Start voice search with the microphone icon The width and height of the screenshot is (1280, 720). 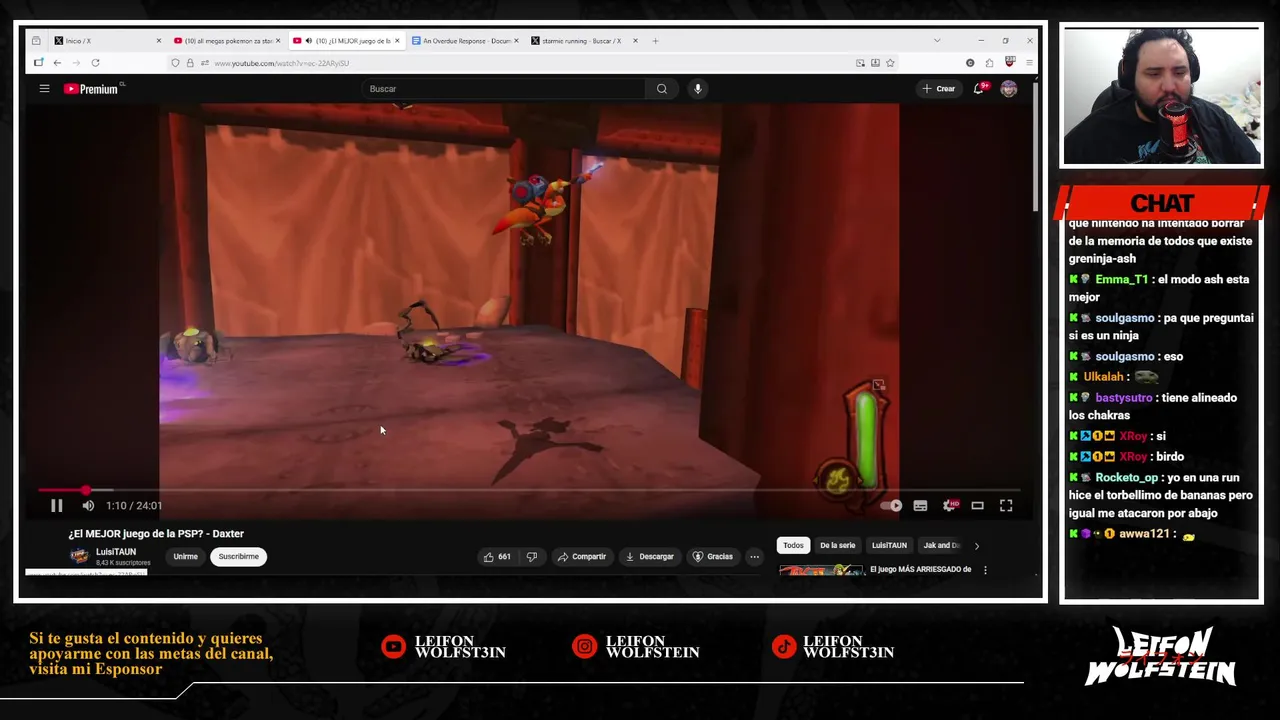point(698,89)
